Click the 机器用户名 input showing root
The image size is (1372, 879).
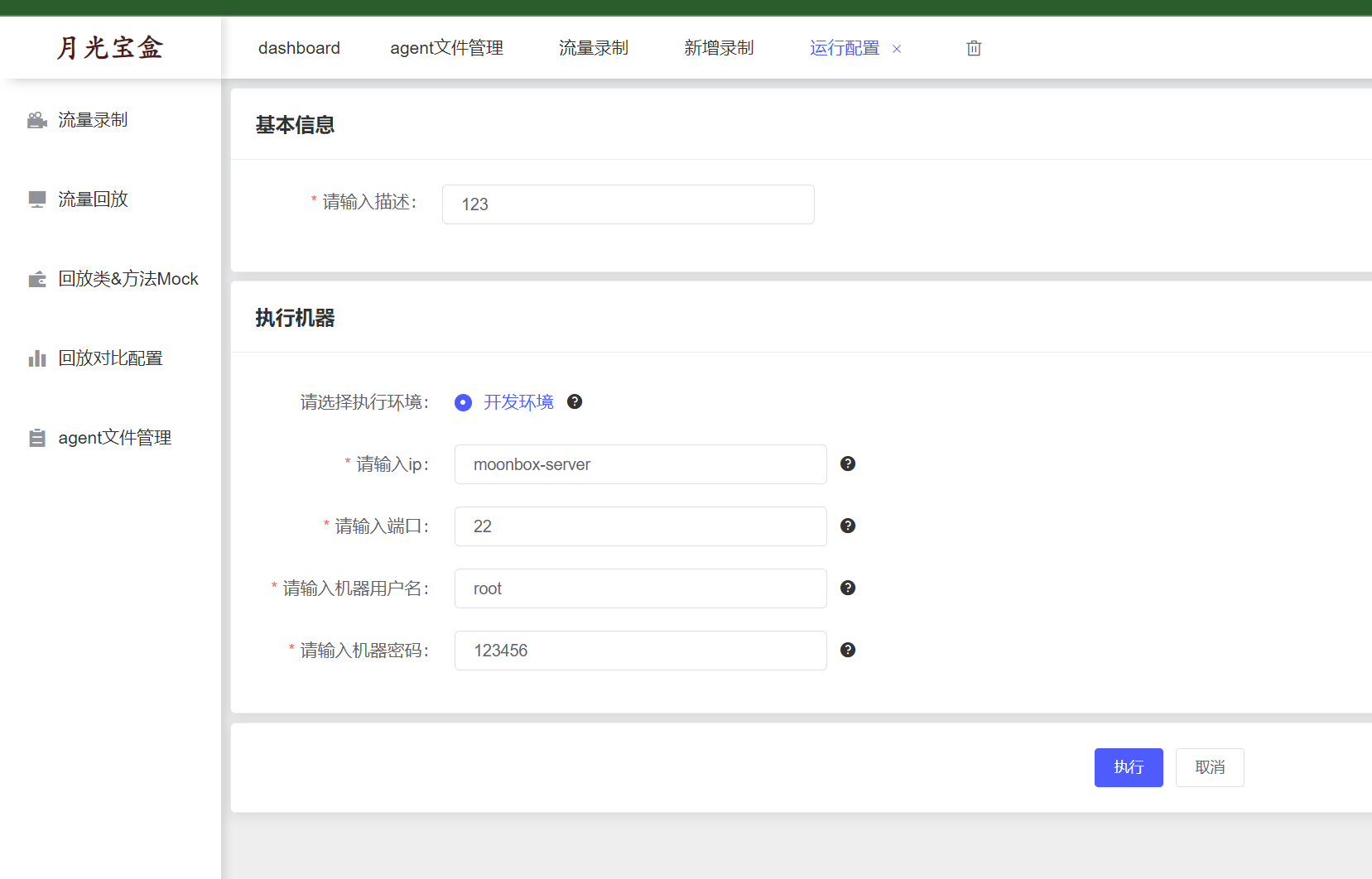tap(641, 588)
